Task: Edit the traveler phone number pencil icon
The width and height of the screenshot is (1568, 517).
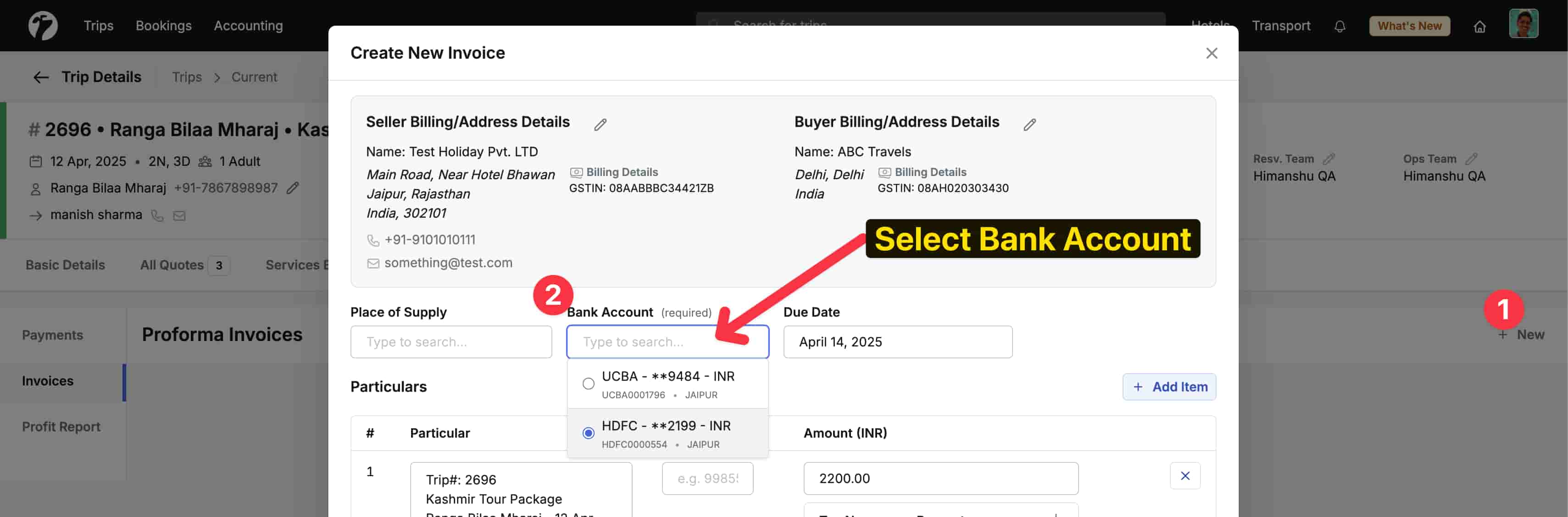Action: 293,188
